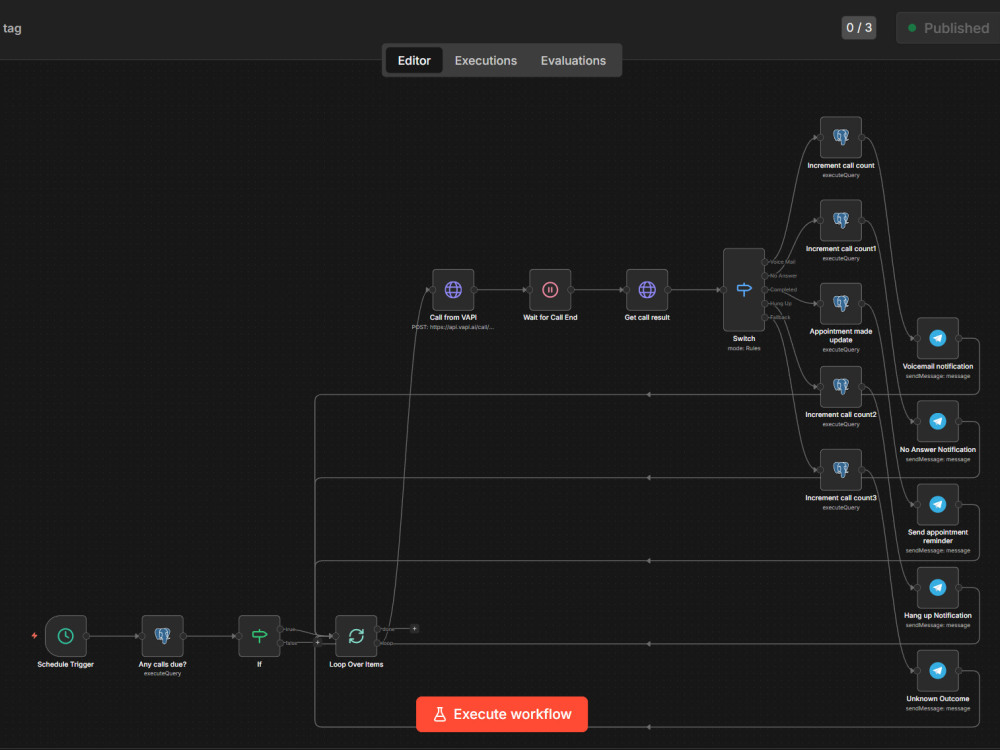The width and height of the screenshot is (1000, 750).
Task: Open Appointment made update node
Action: coord(841,304)
